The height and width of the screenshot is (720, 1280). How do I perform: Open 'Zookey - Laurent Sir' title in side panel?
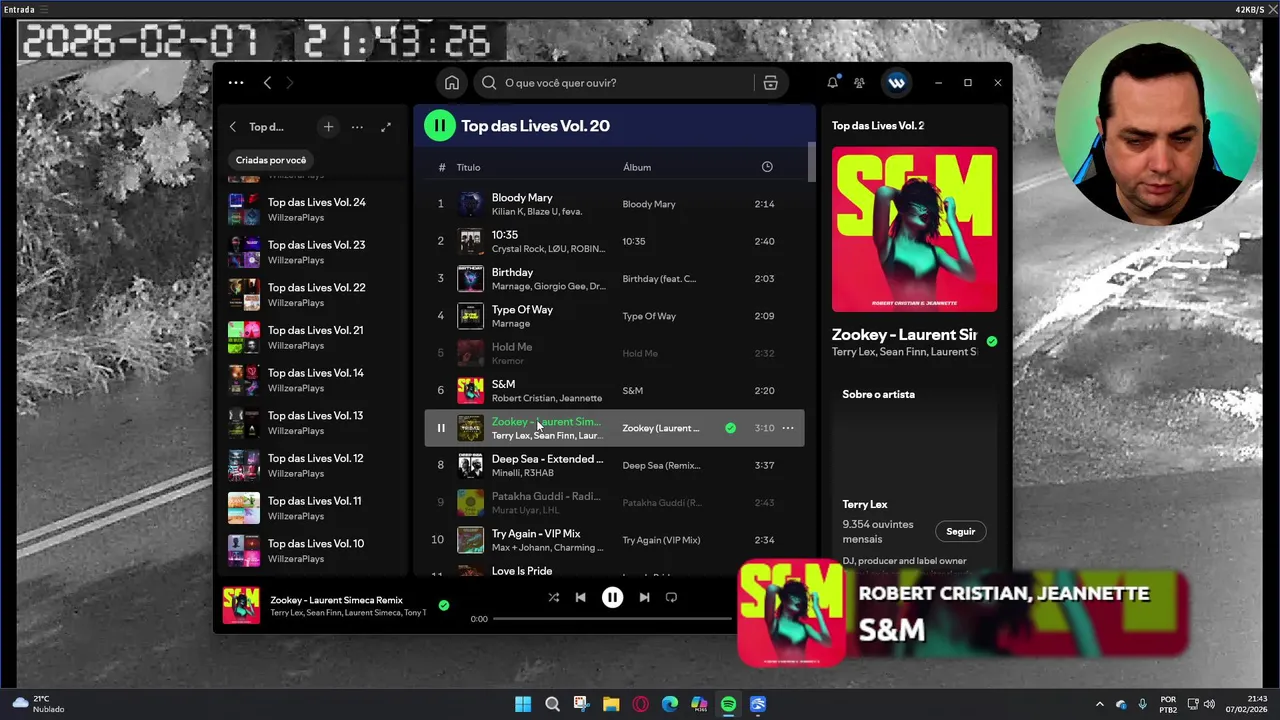click(904, 335)
